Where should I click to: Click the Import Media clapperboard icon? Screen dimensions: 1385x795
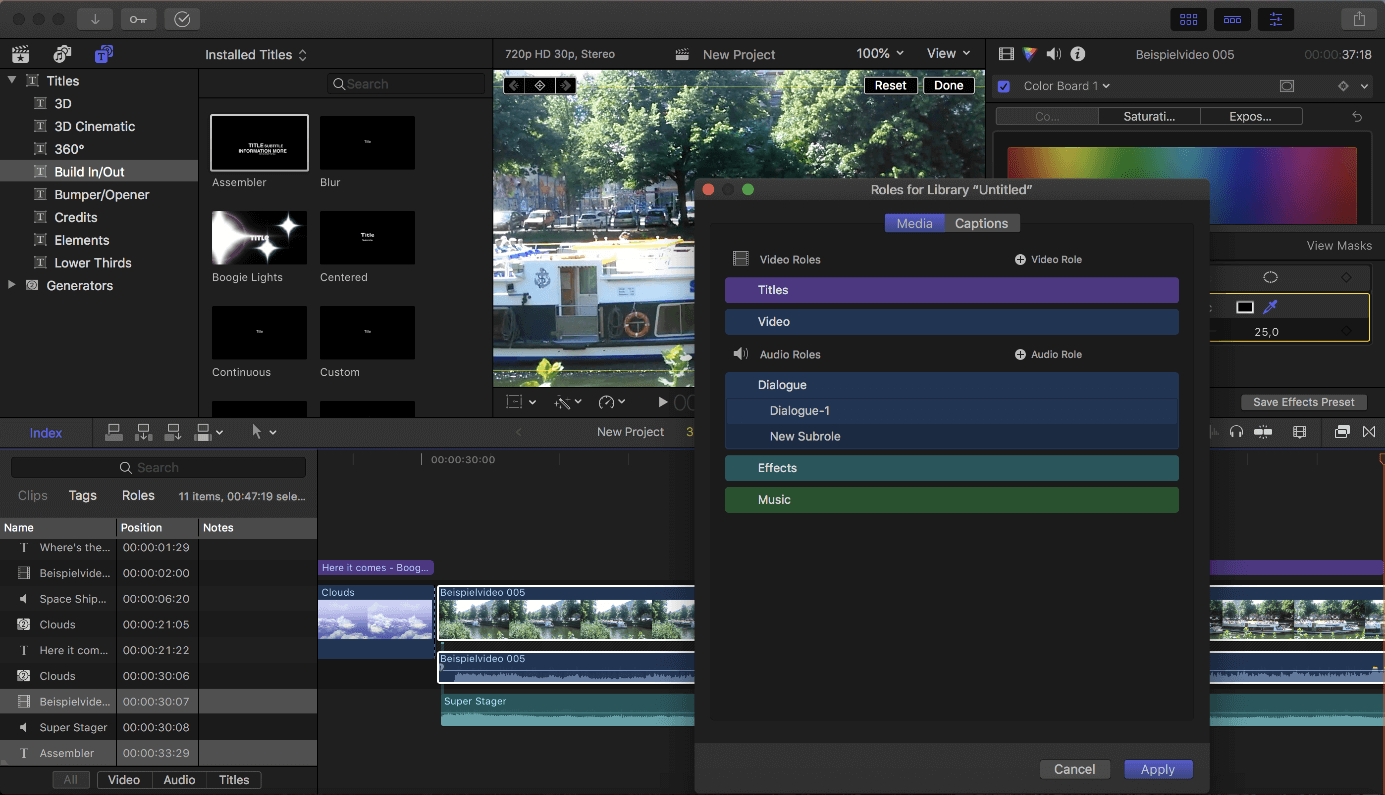pos(20,54)
